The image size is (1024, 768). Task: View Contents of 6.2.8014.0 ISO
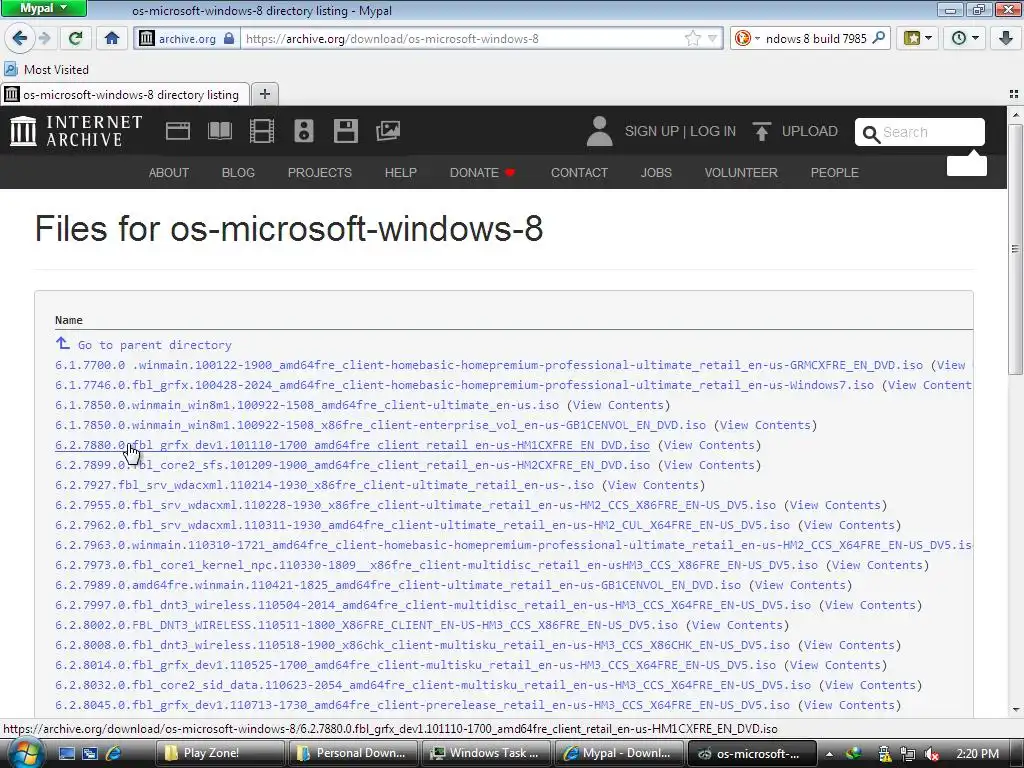pos(835,665)
